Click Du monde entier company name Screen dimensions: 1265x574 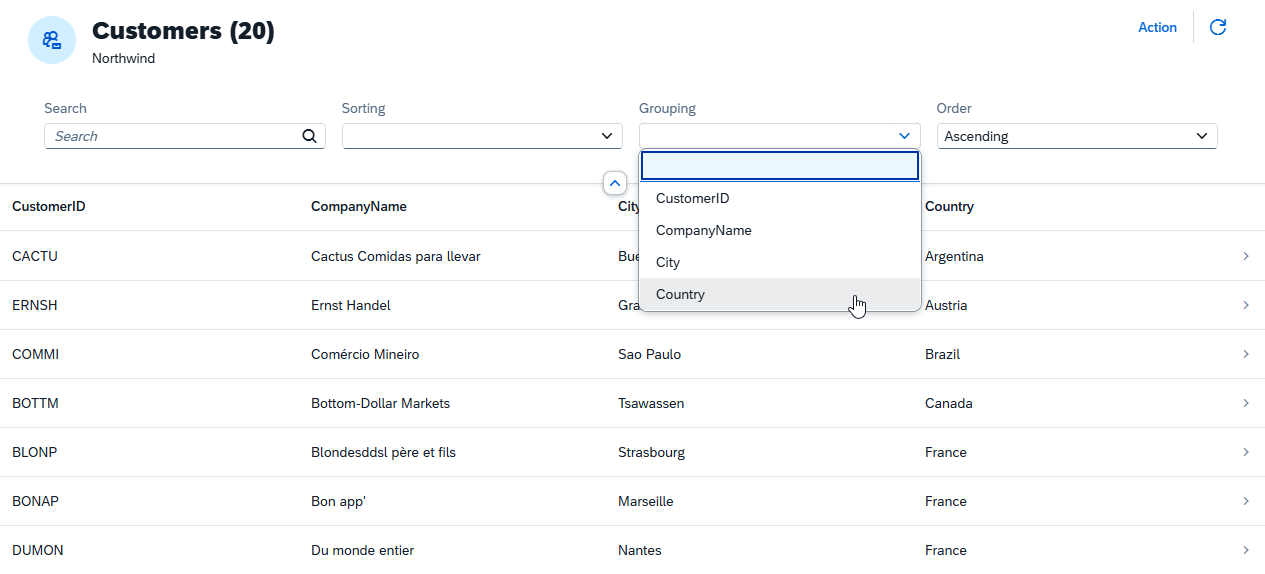click(x=362, y=550)
